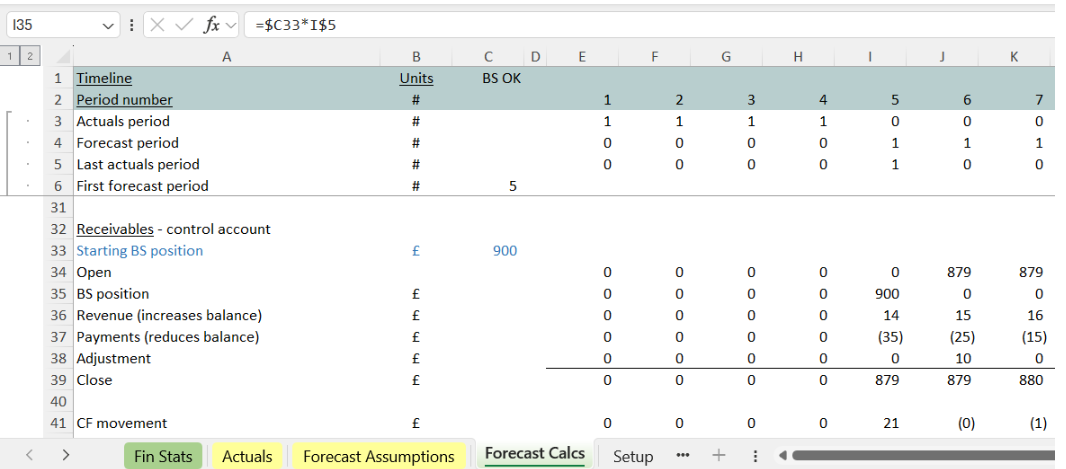Select column header I
This screenshot has width=1066, height=469.
pos(869,57)
